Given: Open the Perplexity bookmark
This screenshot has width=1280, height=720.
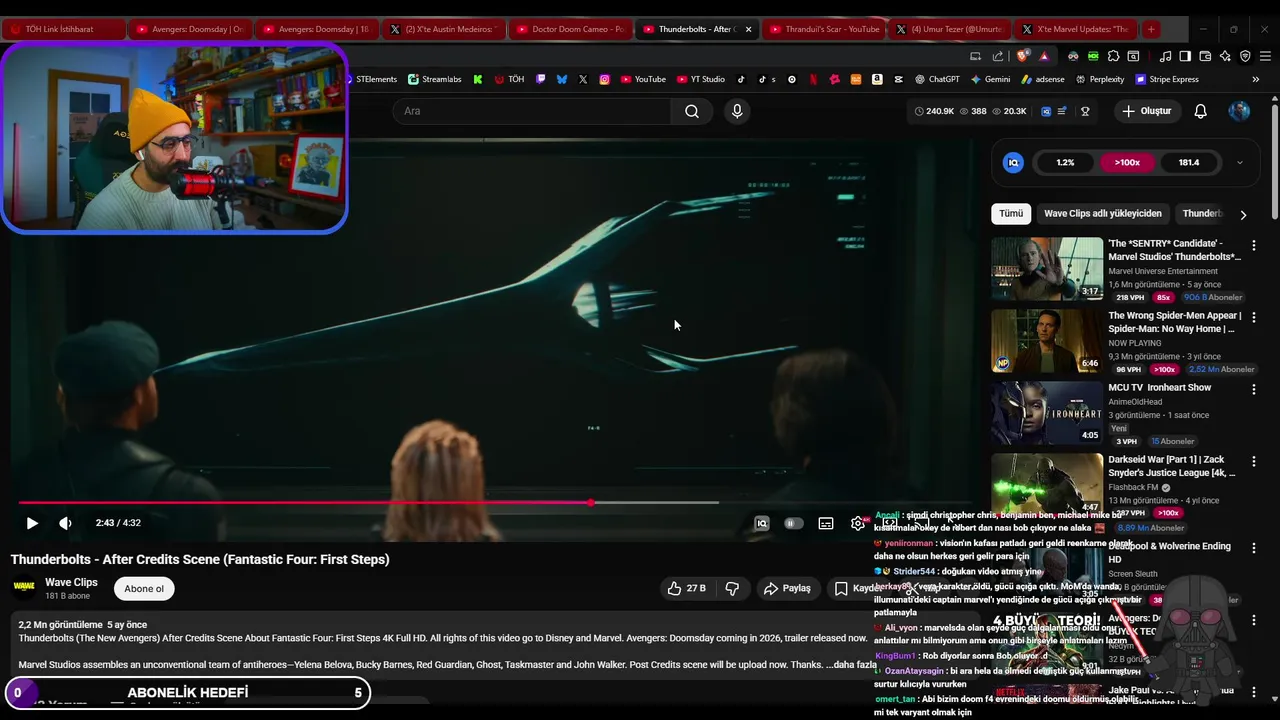Looking at the screenshot, I should pyautogui.click(x=1099, y=79).
